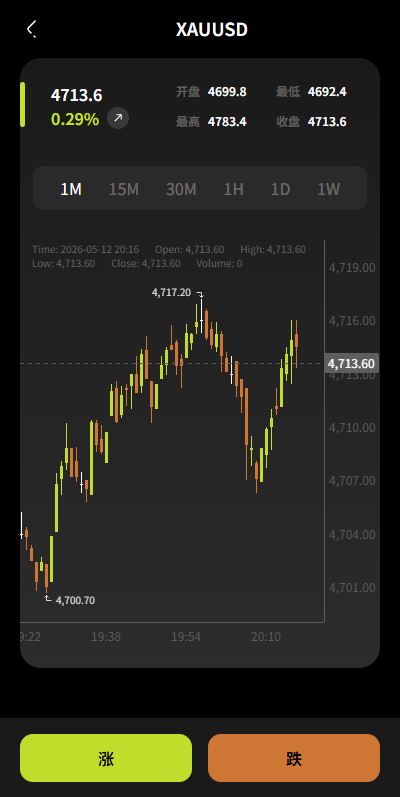
Task: Select the 1M timeframe tab
Action: [x=71, y=189]
